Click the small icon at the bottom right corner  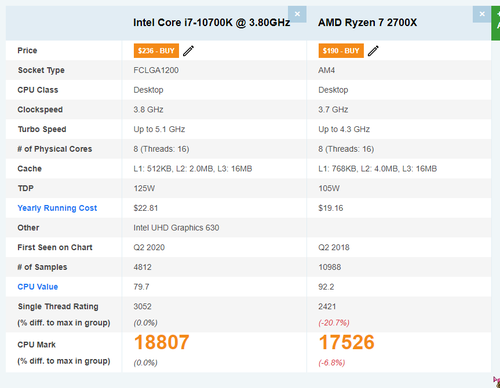click(497, 382)
